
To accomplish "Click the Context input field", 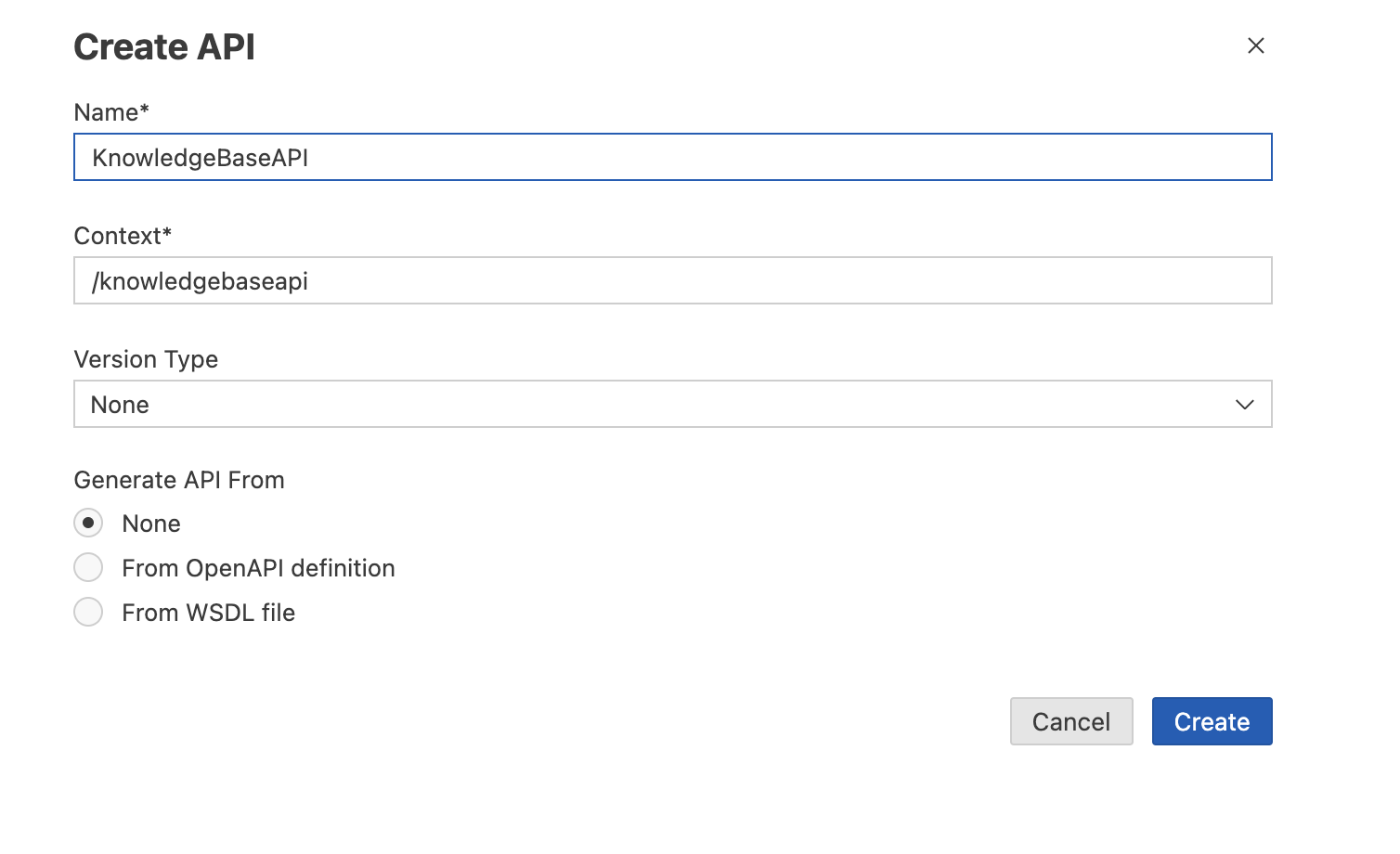I will 673,280.
